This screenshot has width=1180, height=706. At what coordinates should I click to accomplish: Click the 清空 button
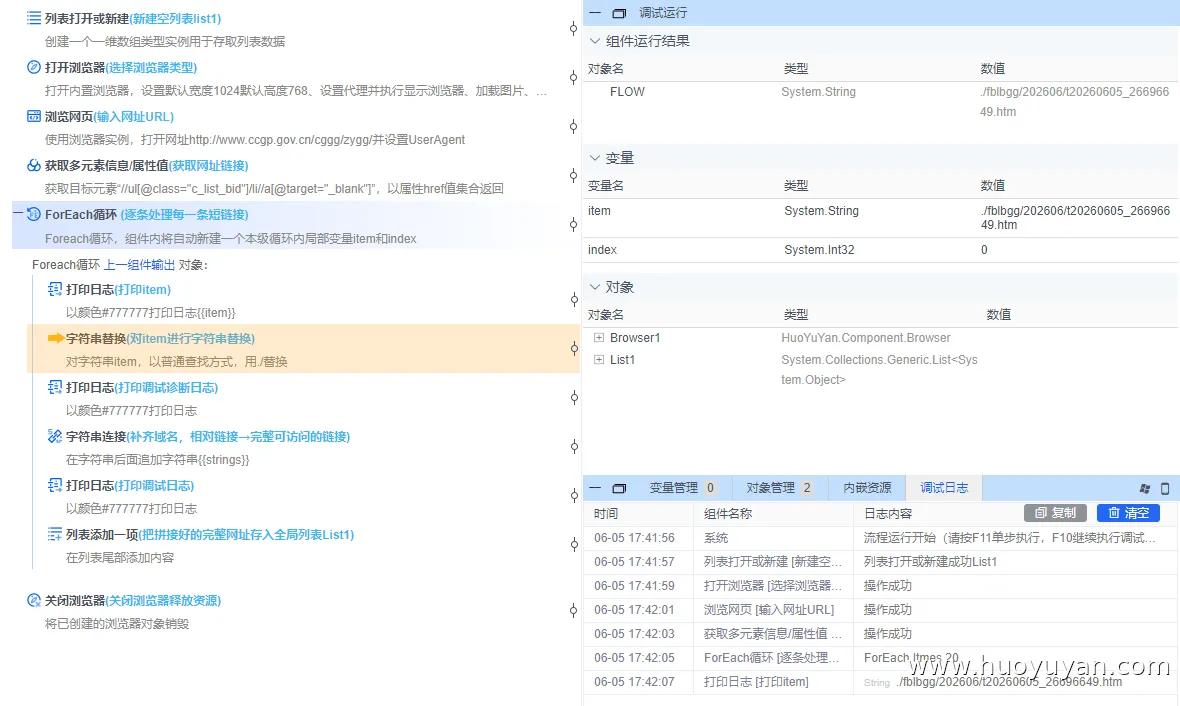1128,513
